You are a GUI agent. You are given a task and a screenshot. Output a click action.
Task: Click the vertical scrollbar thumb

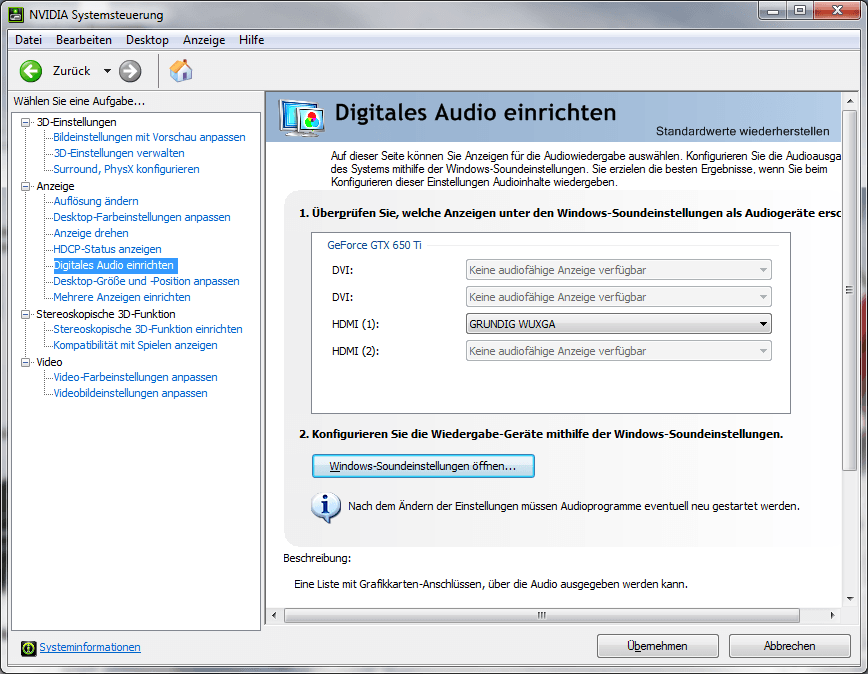coord(849,291)
